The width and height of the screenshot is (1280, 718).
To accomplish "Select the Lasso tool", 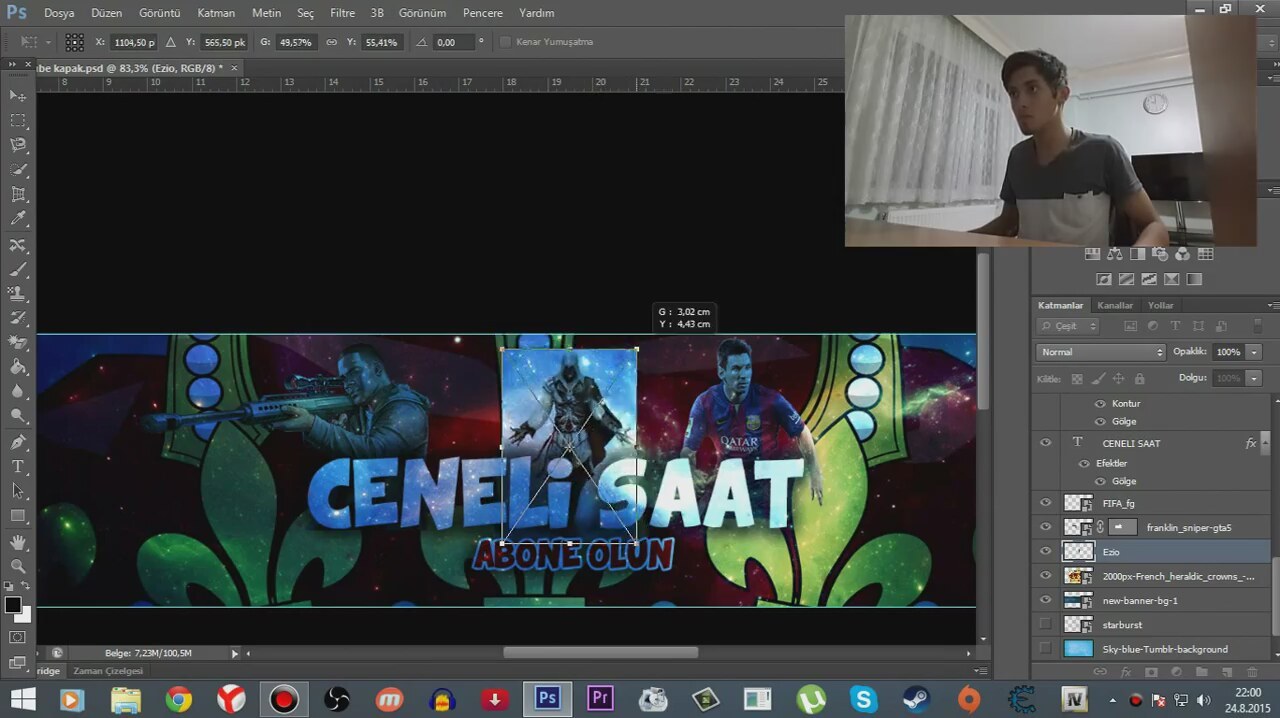I will tap(18, 145).
